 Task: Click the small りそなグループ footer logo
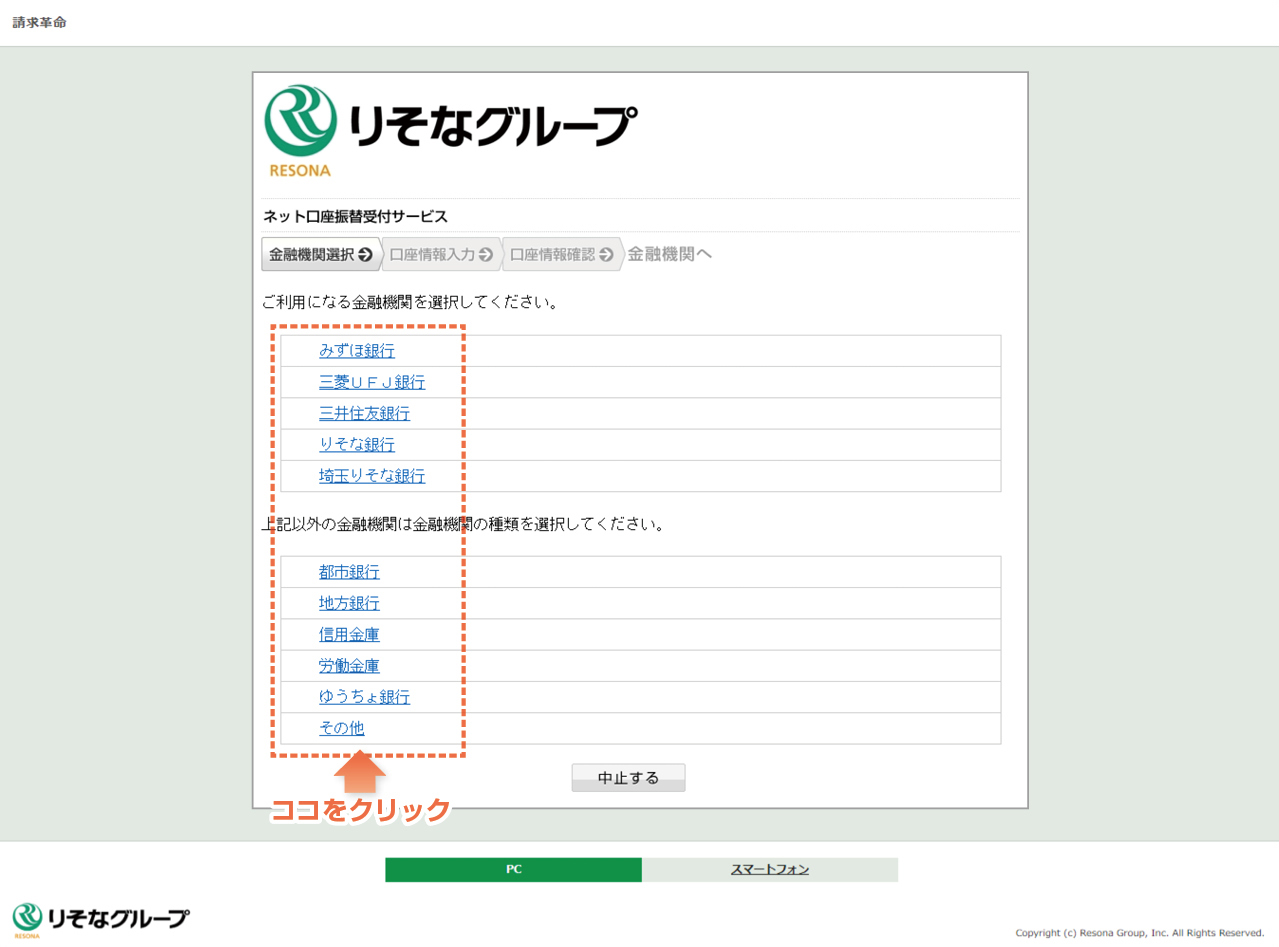[100, 919]
